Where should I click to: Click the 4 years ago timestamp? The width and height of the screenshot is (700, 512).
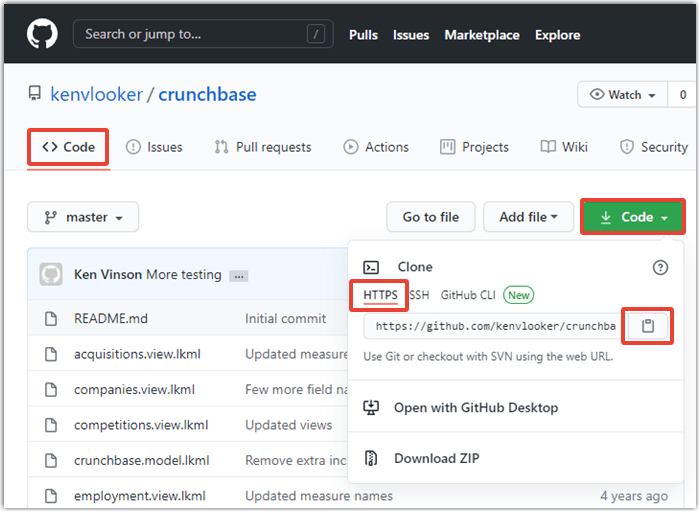pos(634,496)
